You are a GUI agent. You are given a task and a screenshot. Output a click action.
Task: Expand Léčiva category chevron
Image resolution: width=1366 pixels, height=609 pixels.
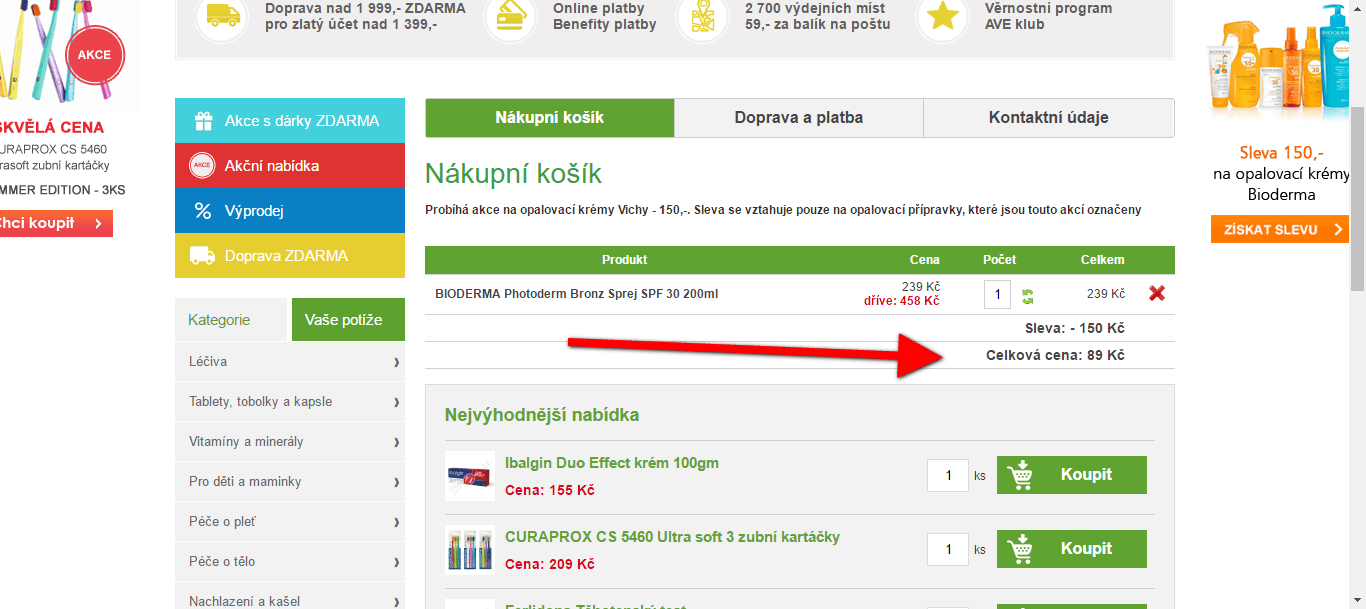(x=396, y=362)
